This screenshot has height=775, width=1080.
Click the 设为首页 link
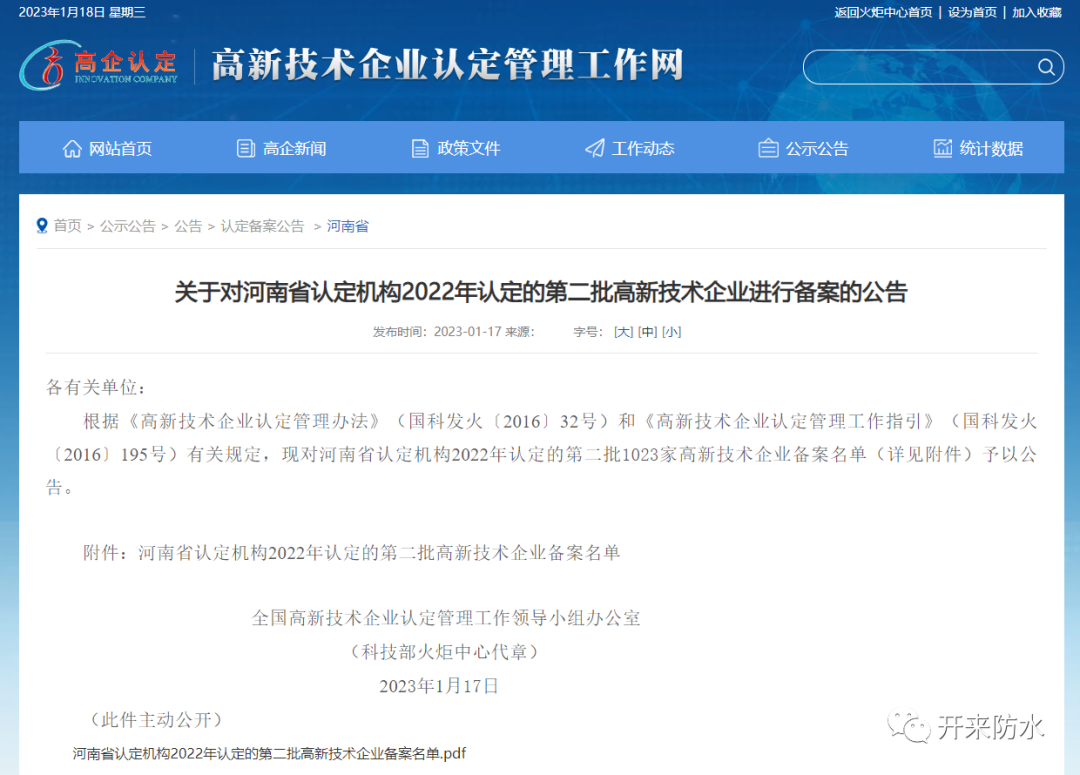(x=971, y=12)
